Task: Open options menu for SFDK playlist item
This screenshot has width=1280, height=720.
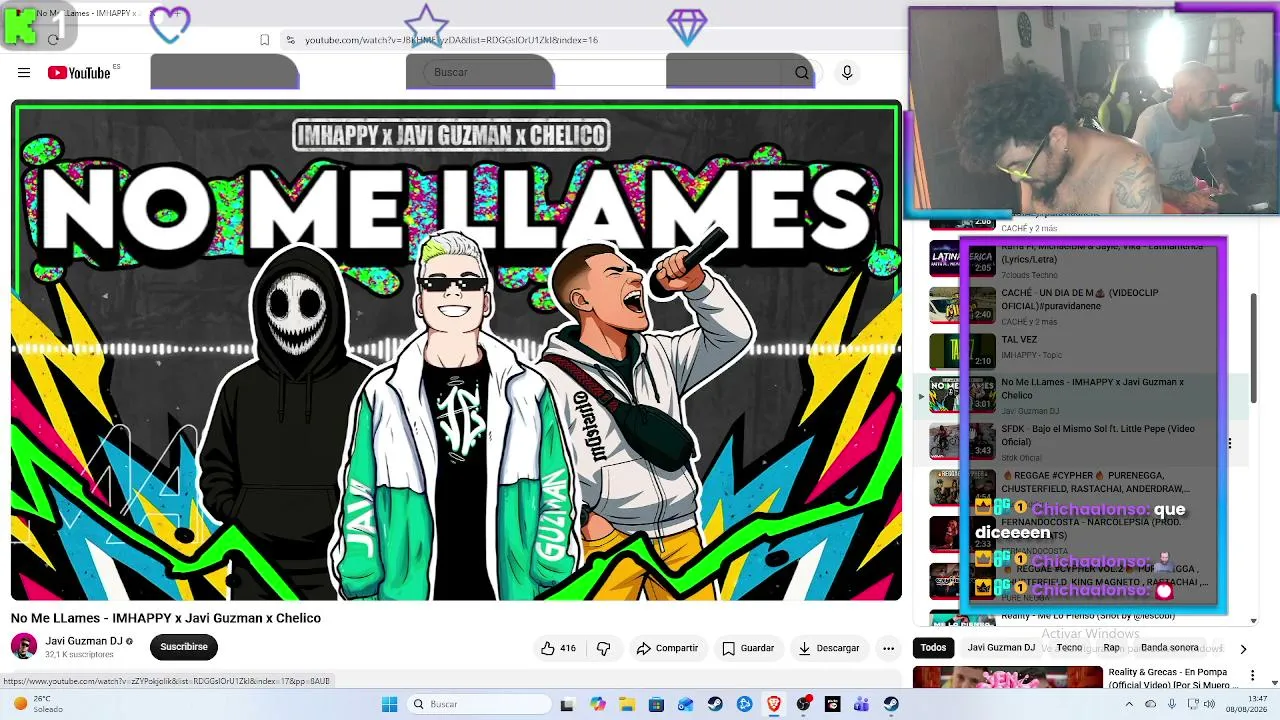Action: (1229, 443)
